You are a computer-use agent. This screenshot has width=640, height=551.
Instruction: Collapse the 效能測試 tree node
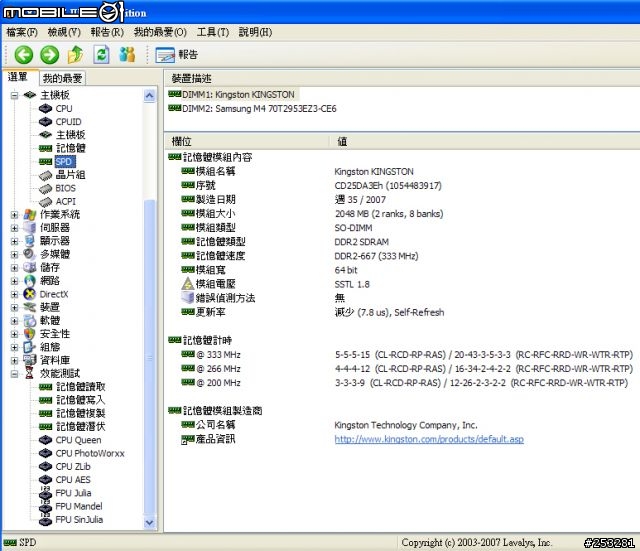pyautogui.click(x=14, y=374)
